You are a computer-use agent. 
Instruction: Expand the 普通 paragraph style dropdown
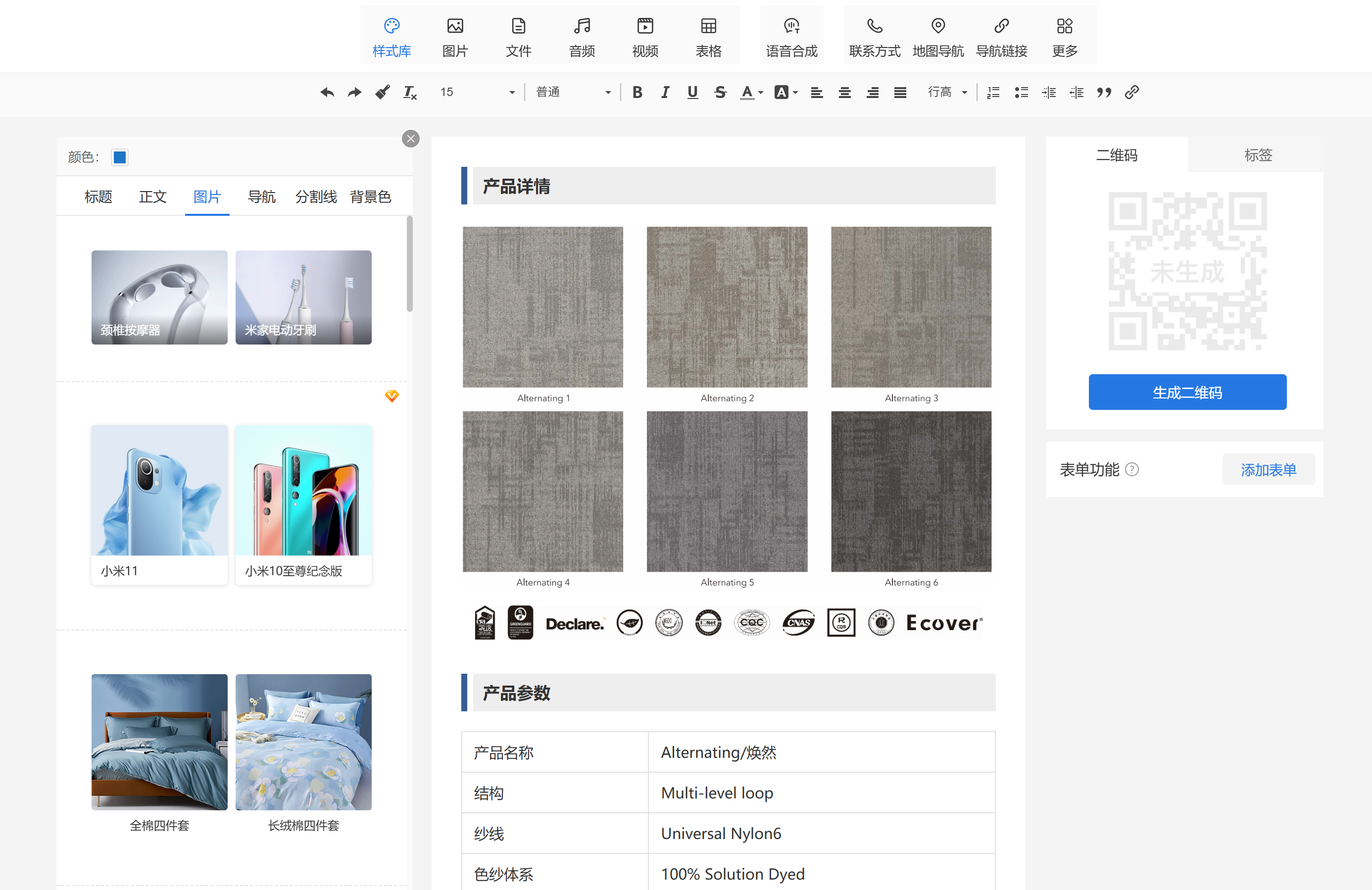(573, 92)
